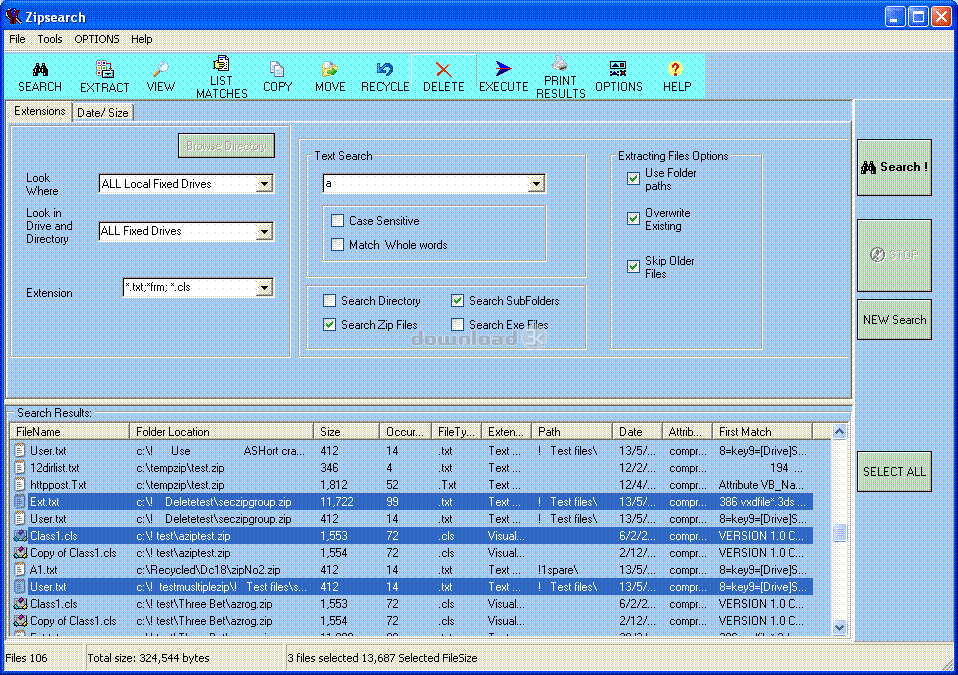Click the NEW Search button
Image resolution: width=958 pixels, height=675 pixels.
(x=894, y=319)
